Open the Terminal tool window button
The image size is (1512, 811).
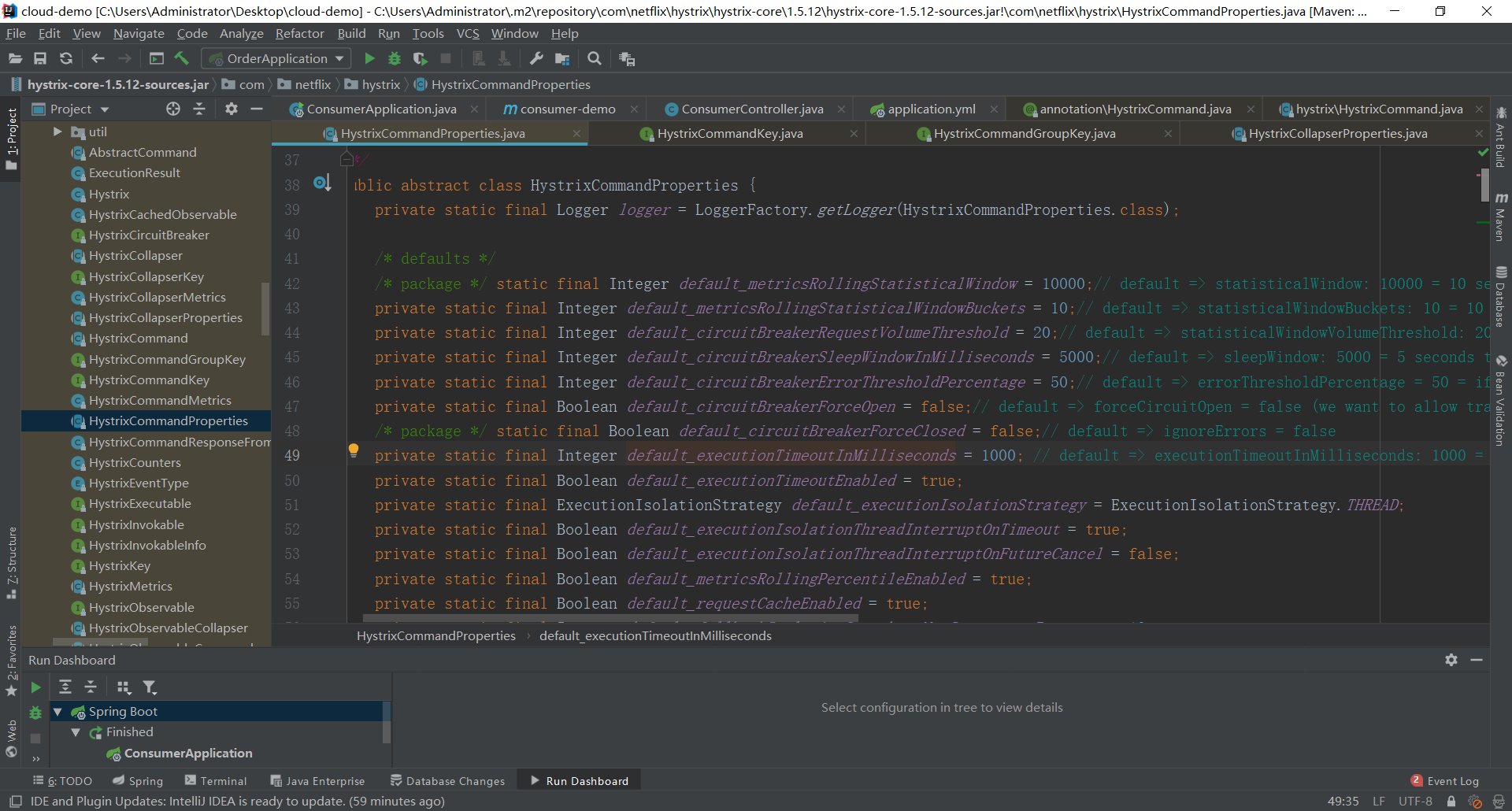[x=216, y=781]
